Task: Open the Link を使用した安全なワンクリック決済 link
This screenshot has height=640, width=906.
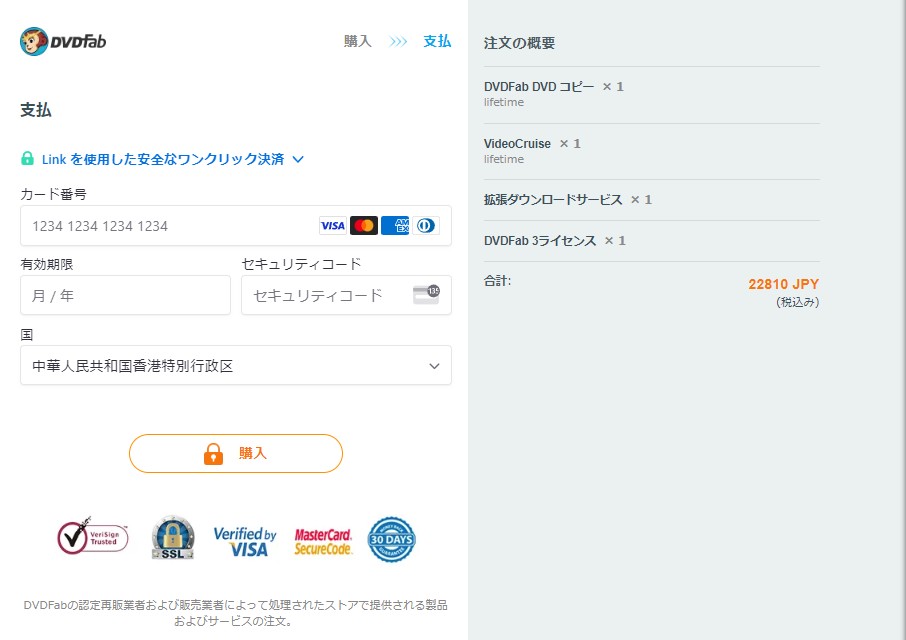Action: coord(163,159)
